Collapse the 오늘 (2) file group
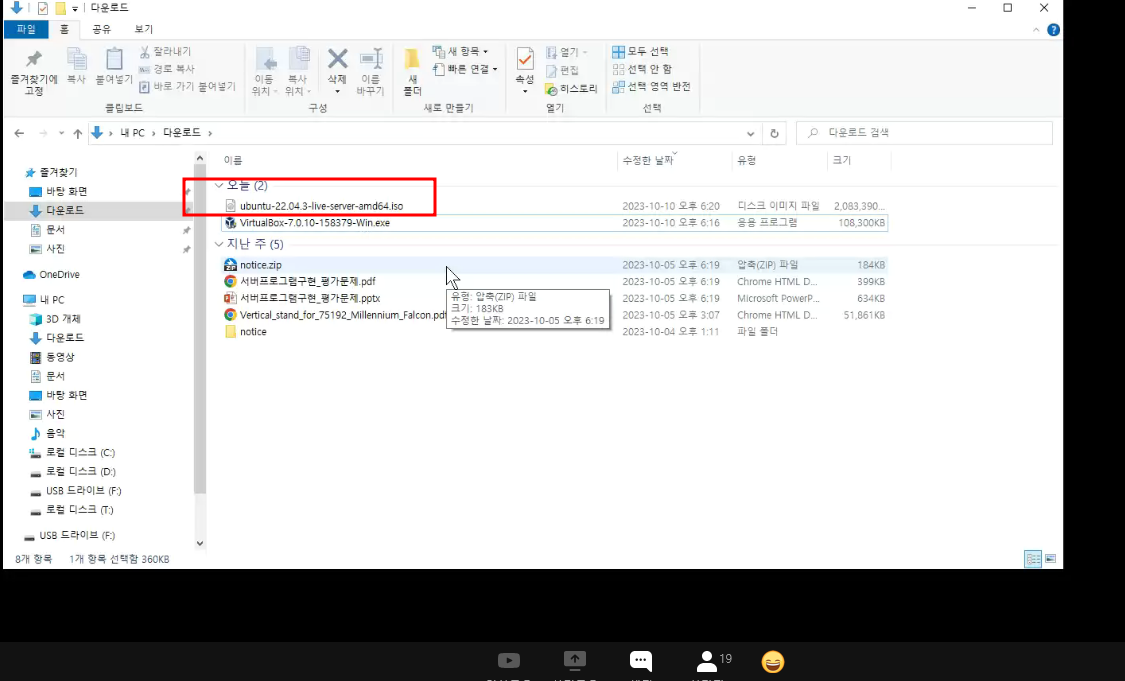1125x681 pixels. point(219,185)
